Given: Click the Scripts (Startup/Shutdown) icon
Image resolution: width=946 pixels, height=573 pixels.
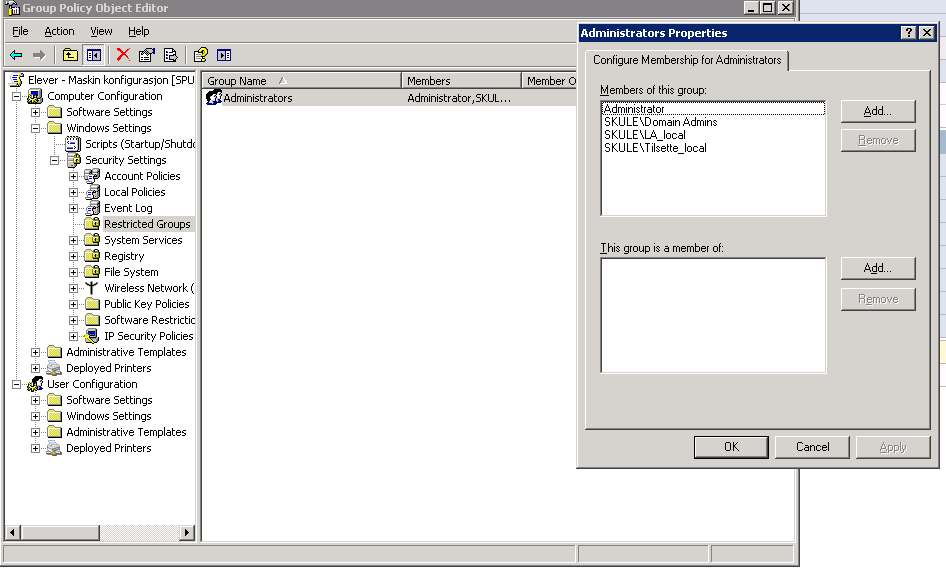Looking at the screenshot, I should pos(73,144).
